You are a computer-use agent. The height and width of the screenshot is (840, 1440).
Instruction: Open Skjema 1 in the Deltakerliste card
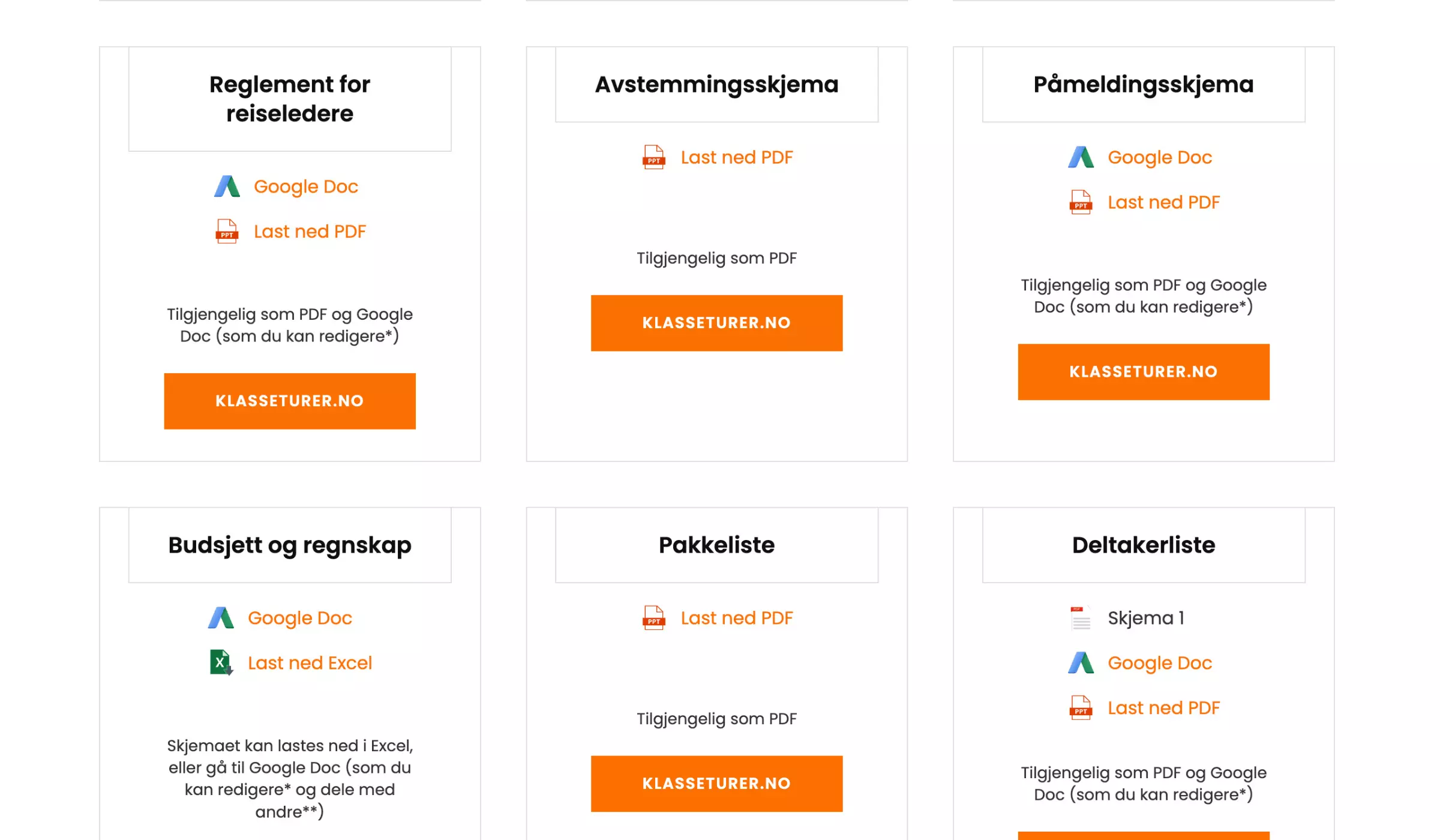click(x=1145, y=618)
